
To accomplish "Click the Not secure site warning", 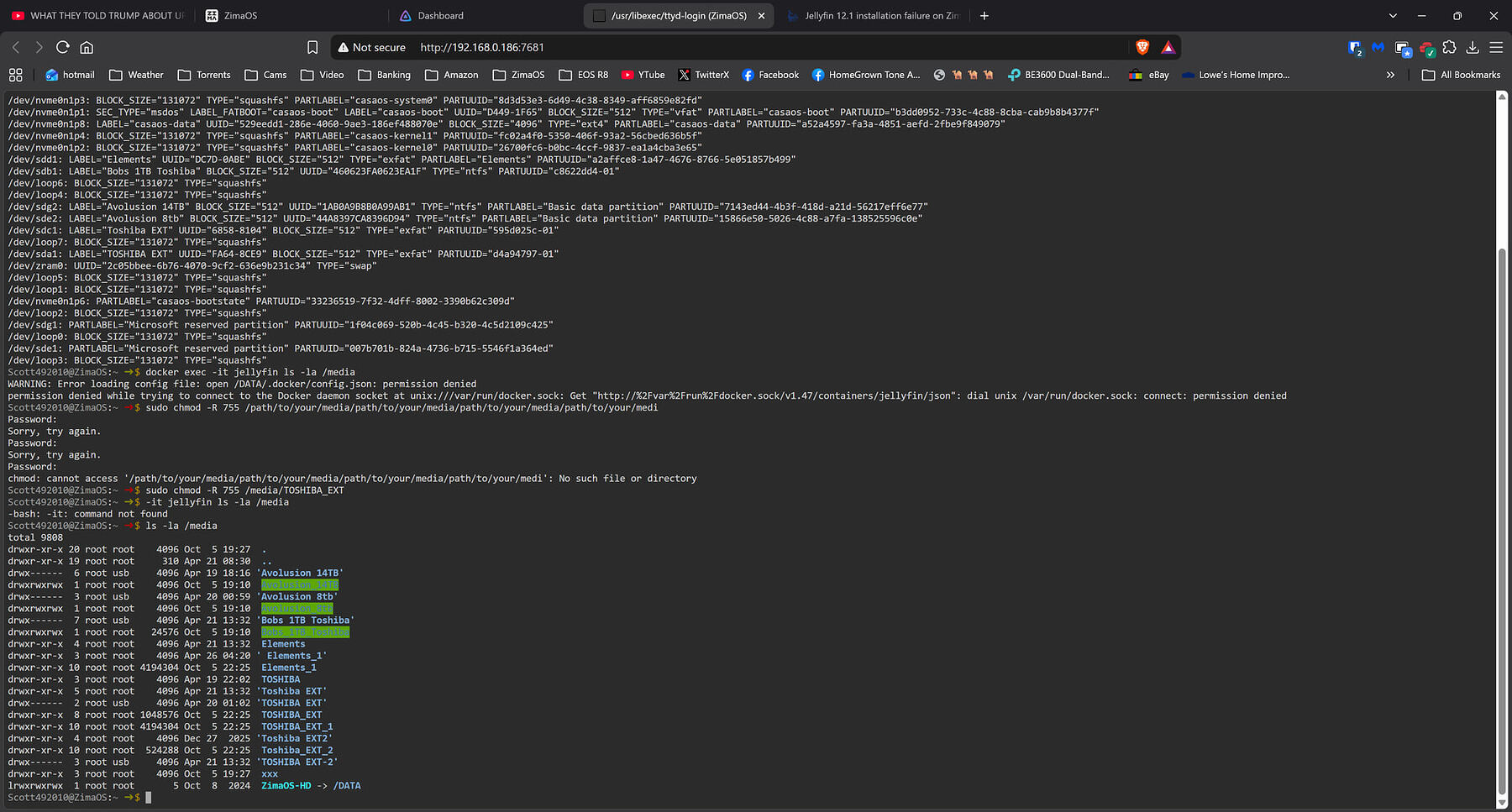I will pyautogui.click(x=371, y=47).
